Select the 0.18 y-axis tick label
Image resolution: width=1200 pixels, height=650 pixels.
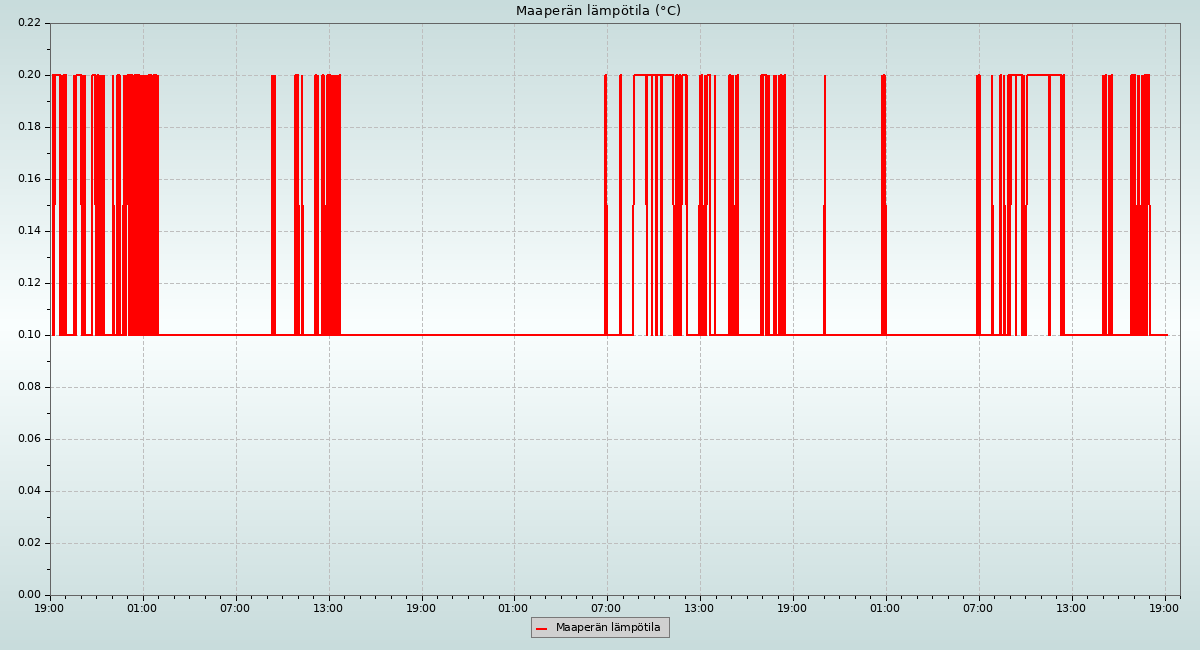tap(29, 127)
